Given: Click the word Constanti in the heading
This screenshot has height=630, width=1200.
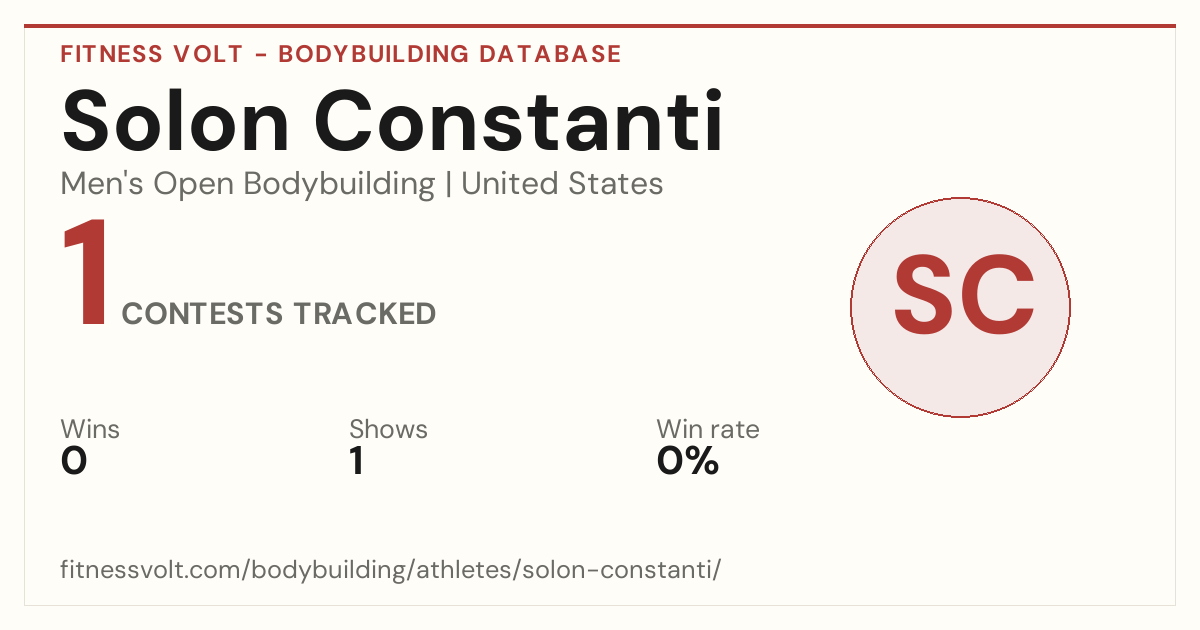Looking at the screenshot, I should click(x=520, y=119).
